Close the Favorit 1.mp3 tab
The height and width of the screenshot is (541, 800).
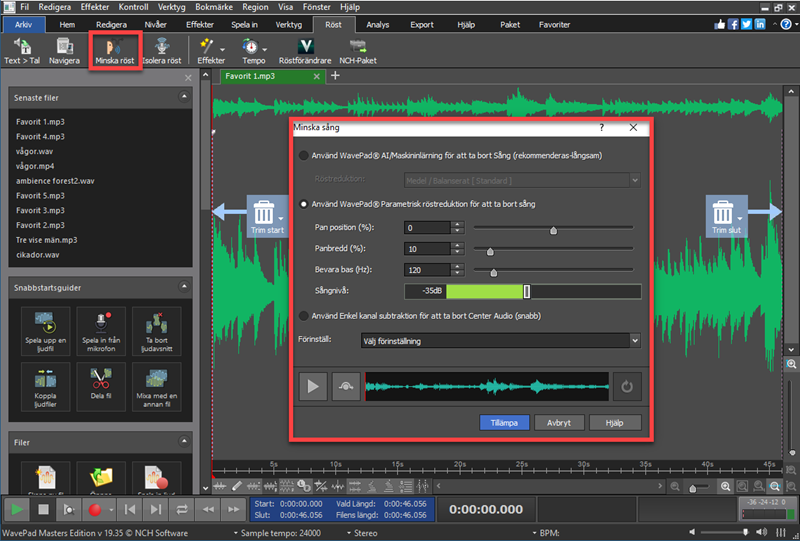[317, 76]
